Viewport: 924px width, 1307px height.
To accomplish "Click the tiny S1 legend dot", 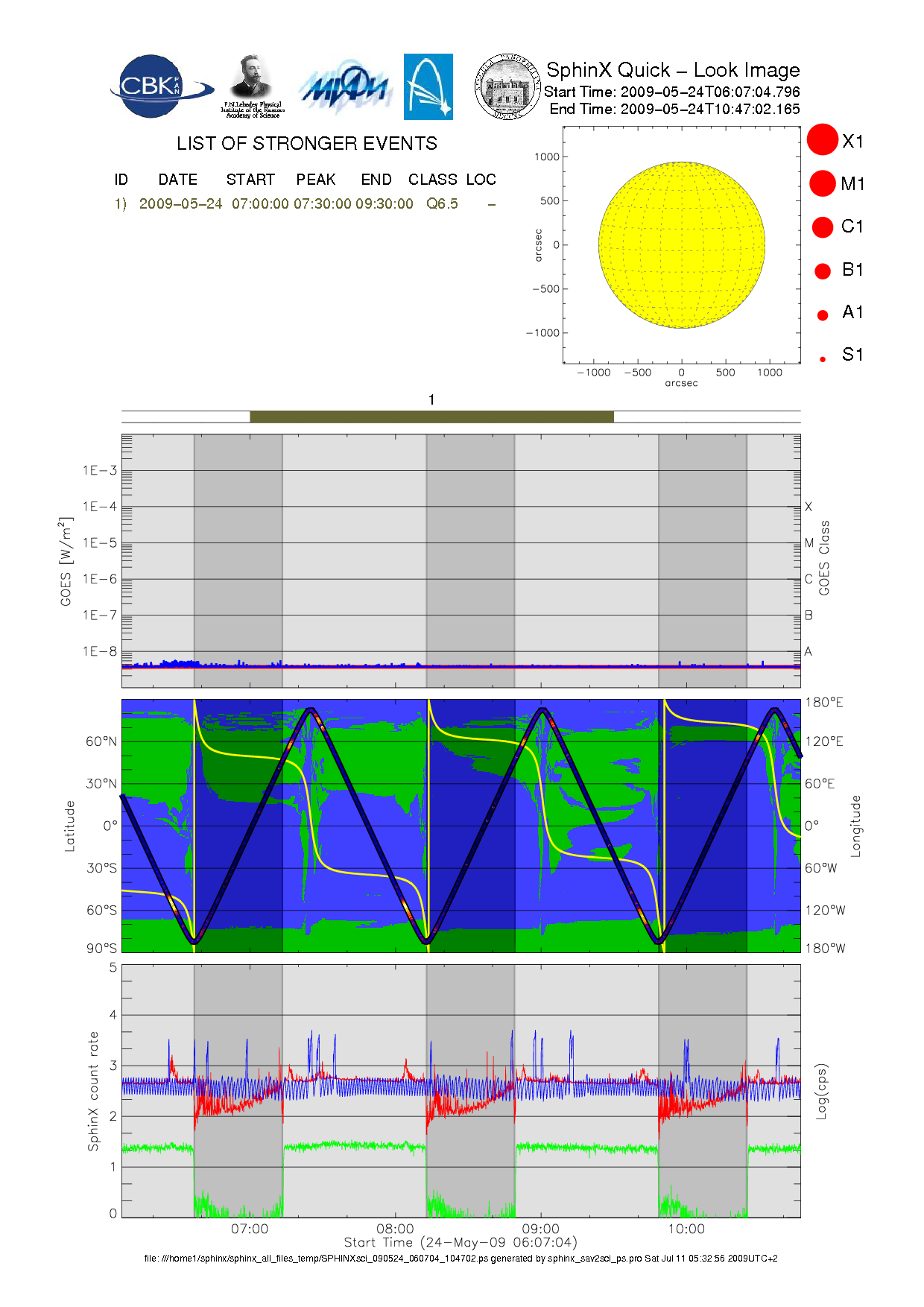I will coord(823,359).
